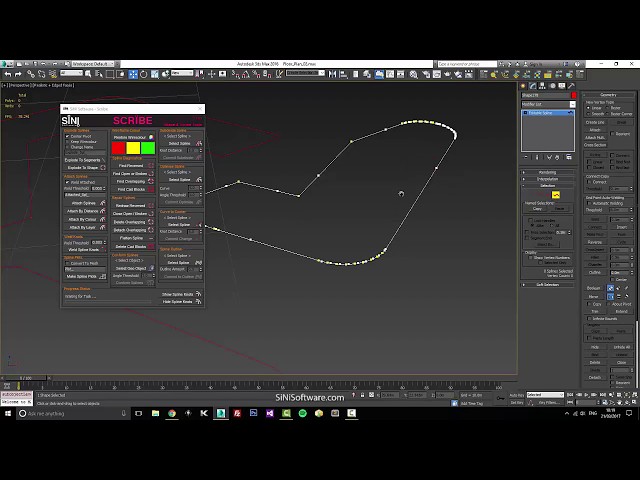The width and height of the screenshot is (640, 480).
Task: Enable Grey Wirecolour checkbox
Action: coord(67,142)
